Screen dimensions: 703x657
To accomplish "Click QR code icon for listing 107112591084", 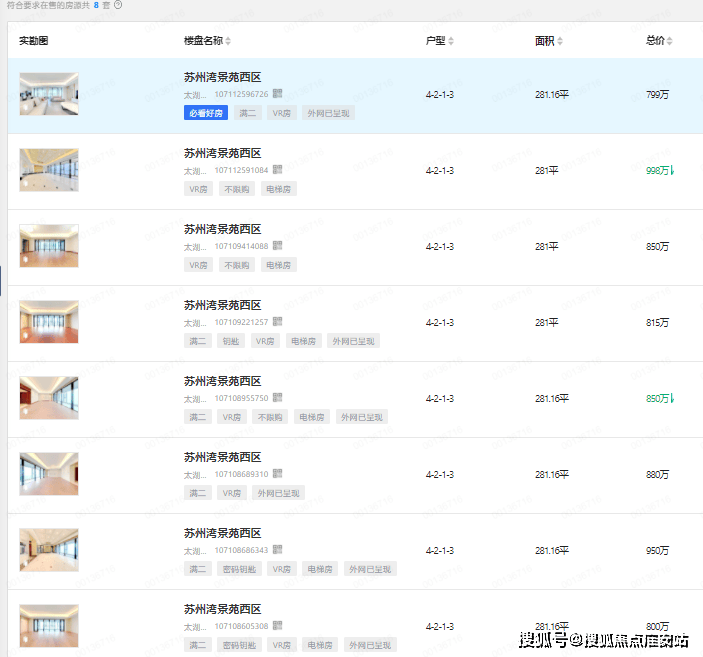I will pos(278,170).
